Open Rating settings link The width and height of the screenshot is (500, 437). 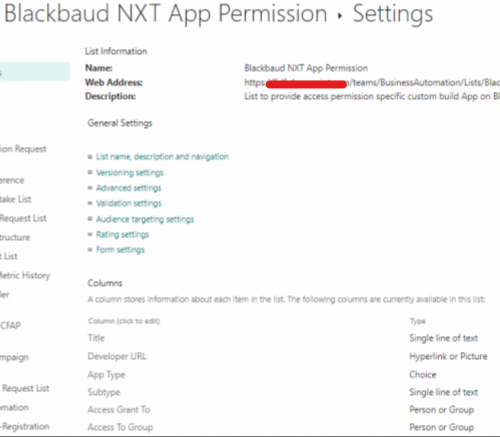point(122,234)
